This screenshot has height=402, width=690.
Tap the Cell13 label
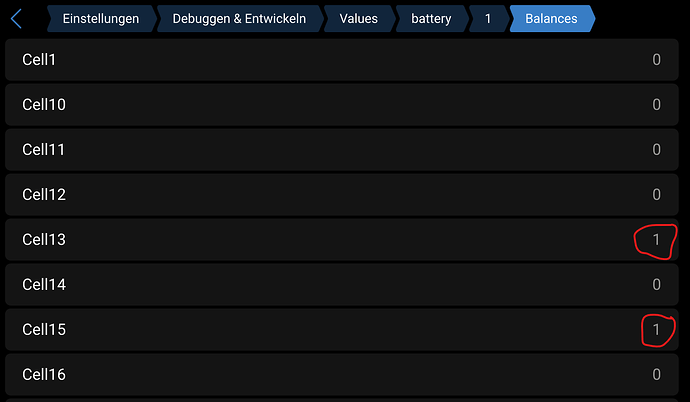pos(44,240)
